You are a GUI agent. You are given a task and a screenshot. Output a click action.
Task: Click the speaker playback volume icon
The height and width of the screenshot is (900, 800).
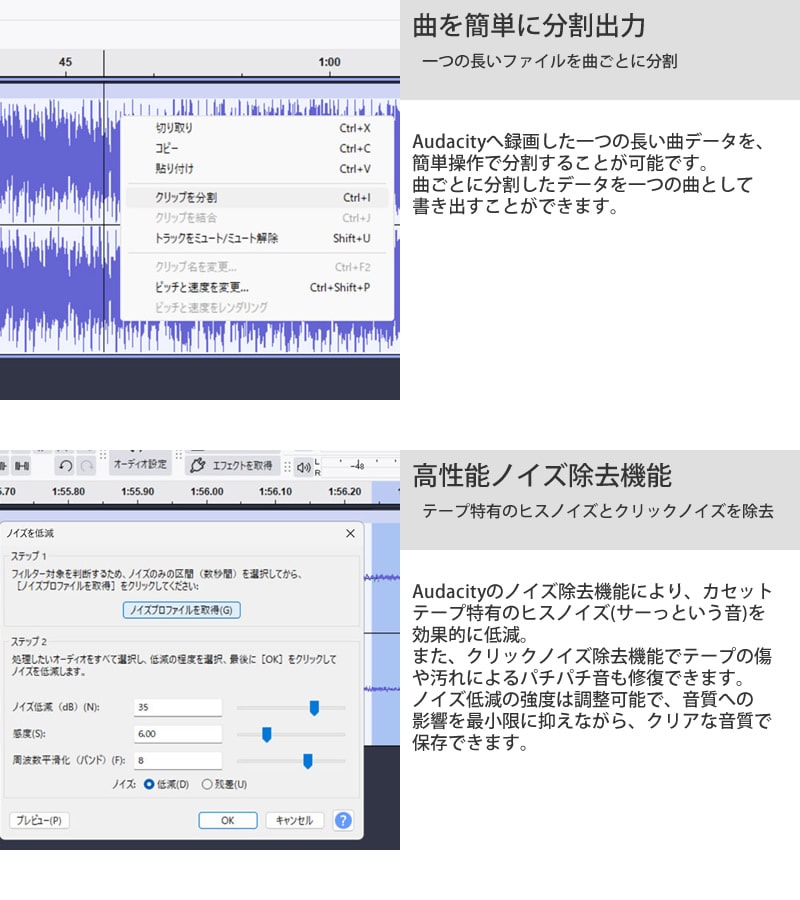[x=302, y=466]
